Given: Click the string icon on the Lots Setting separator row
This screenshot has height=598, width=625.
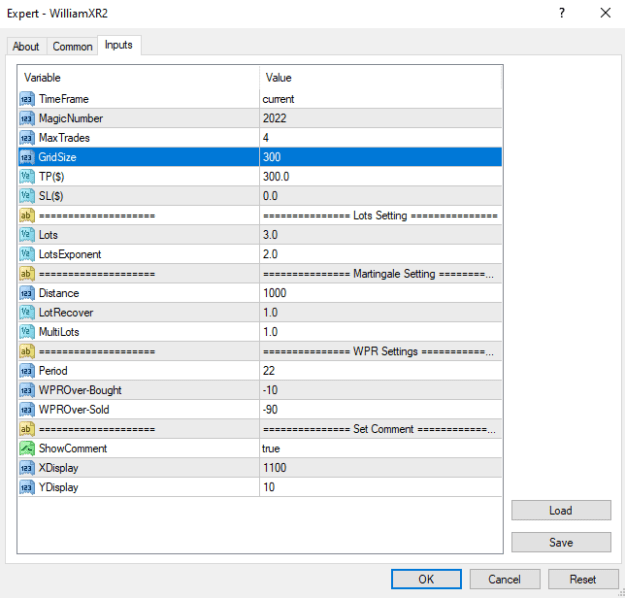Looking at the screenshot, I should 27,215.
